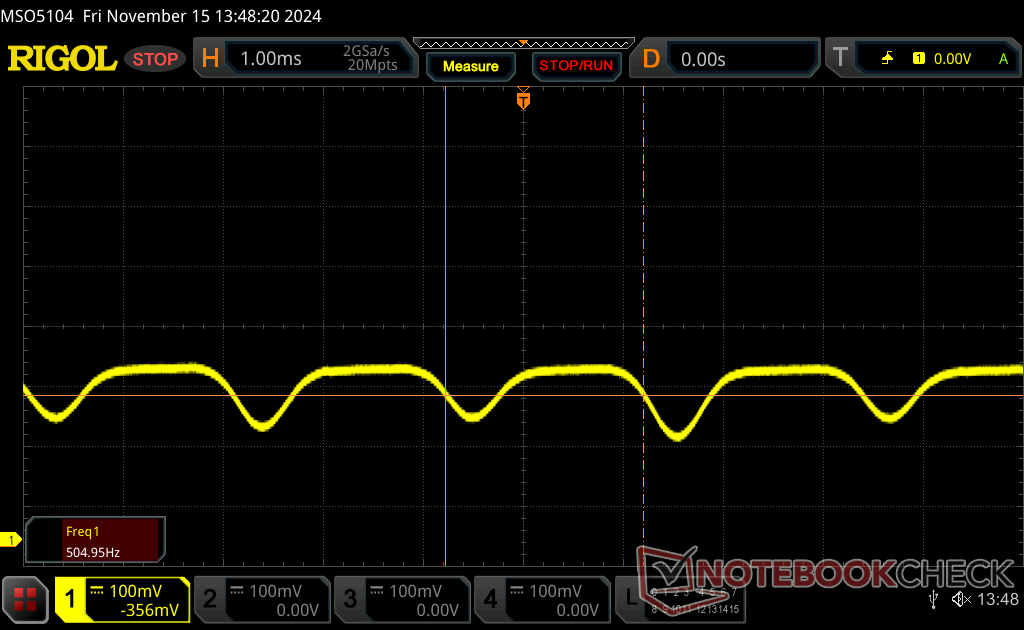Image resolution: width=1024 pixels, height=630 pixels.
Task: Click the 504.95Hz frequency value
Action: point(93,552)
